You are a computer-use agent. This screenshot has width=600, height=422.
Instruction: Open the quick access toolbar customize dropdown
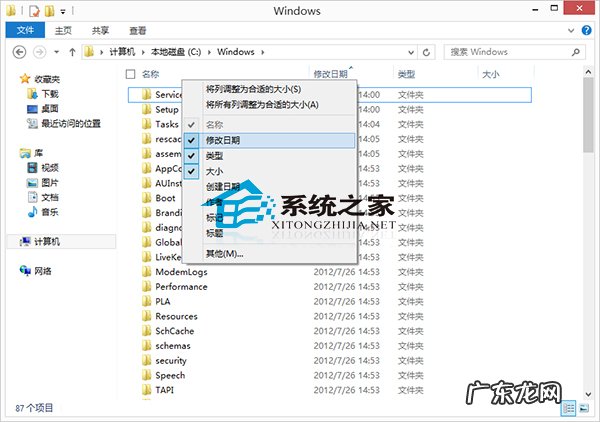63,11
